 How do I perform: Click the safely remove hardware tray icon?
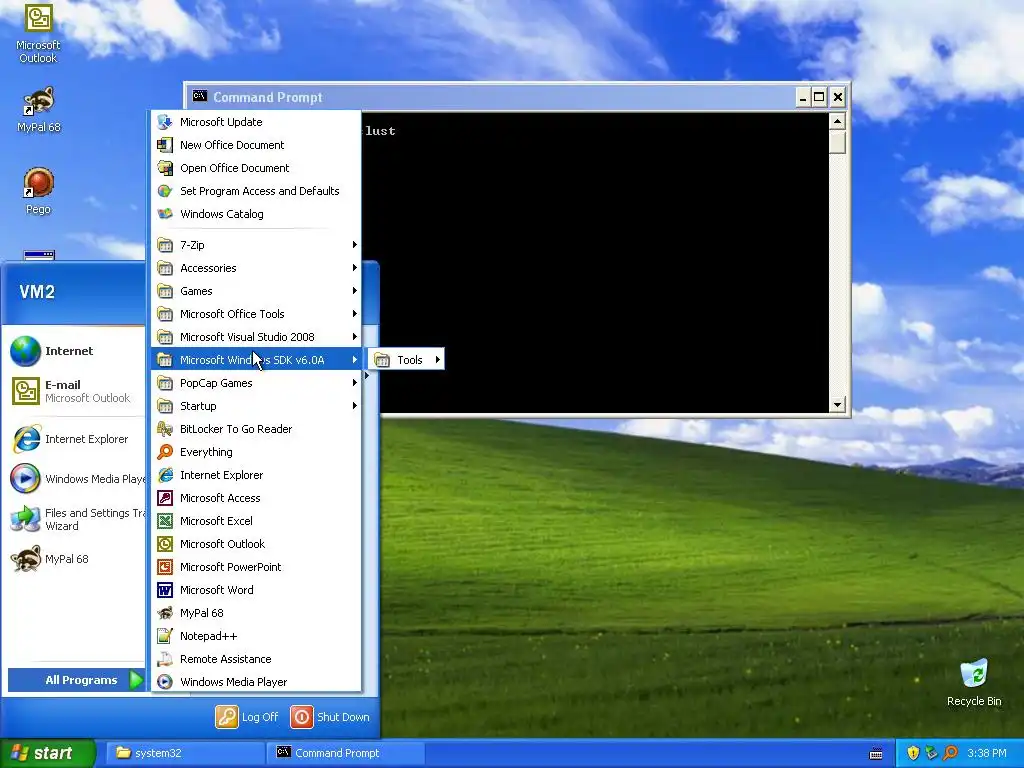coord(932,753)
